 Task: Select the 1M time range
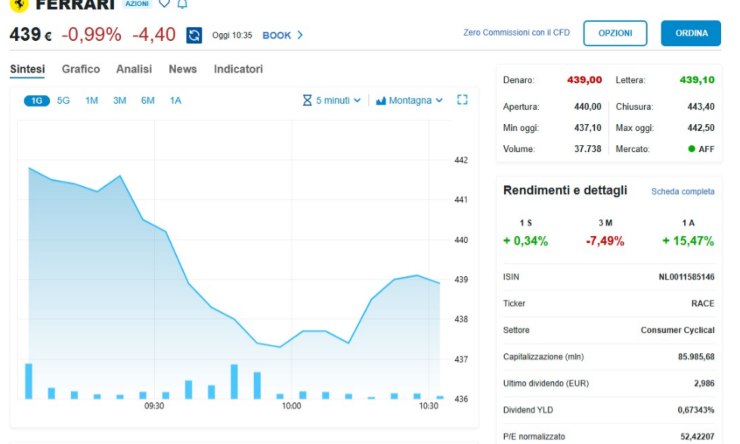point(92,101)
